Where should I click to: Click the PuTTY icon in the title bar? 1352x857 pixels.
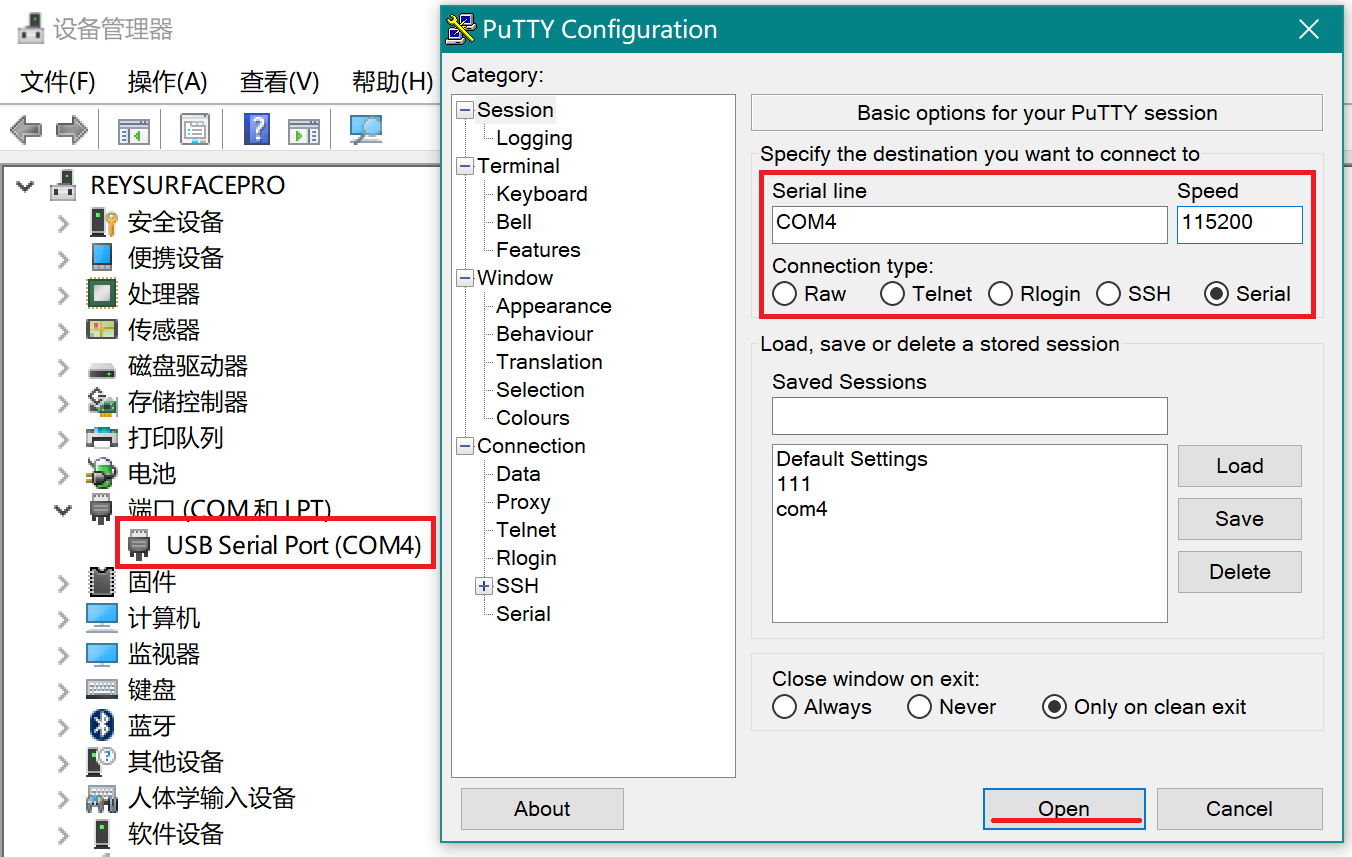coord(461,29)
